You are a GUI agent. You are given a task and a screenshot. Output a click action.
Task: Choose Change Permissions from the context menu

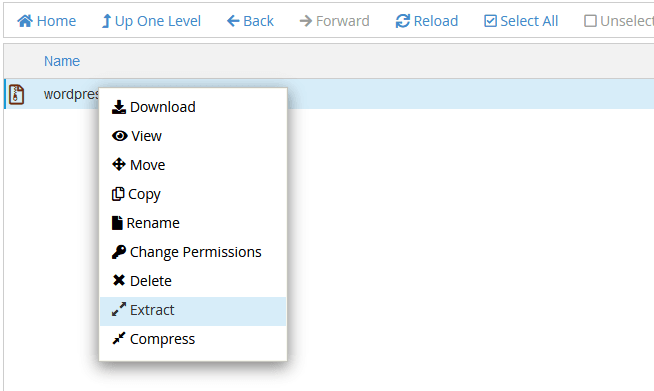tap(193, 252)
